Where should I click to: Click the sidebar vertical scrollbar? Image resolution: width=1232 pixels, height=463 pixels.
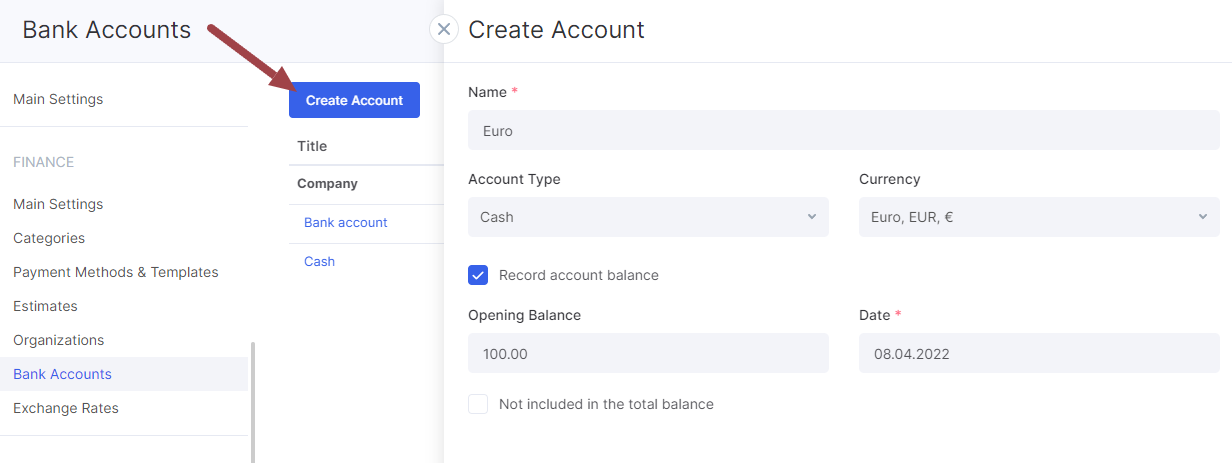pyautogui.click(x=253, y=402)
